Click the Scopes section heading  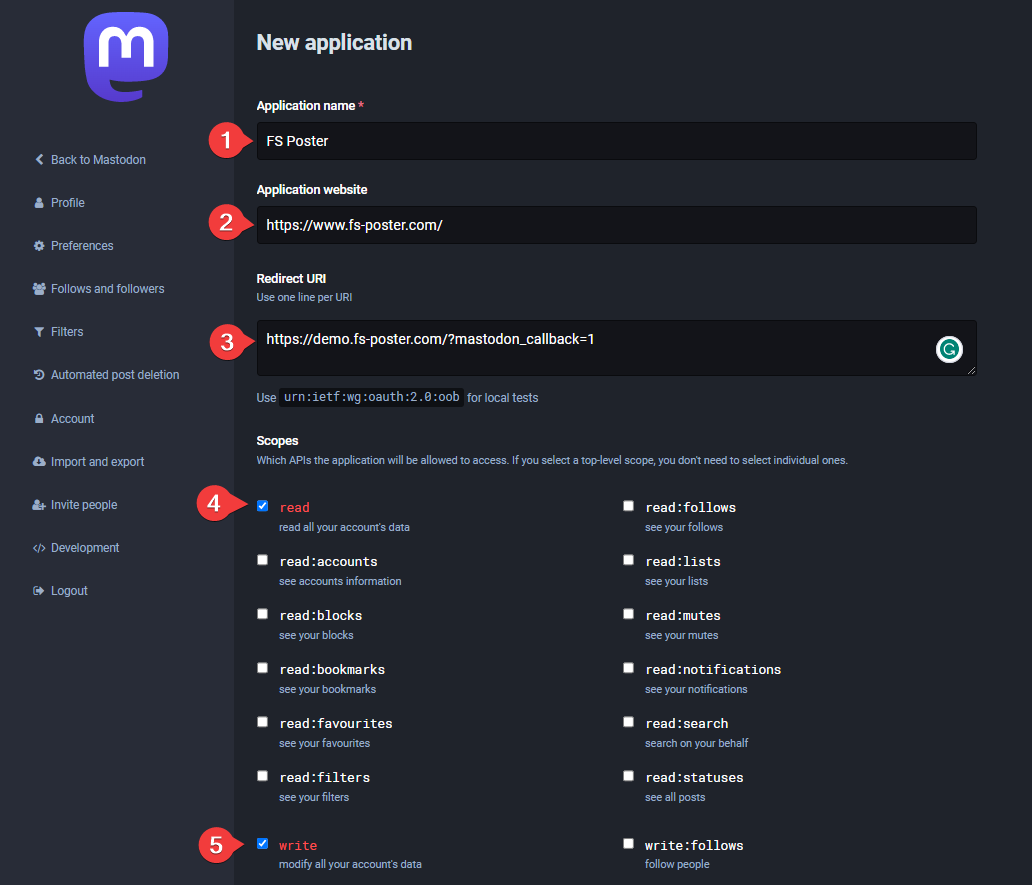pyautogui.click(x=277, y=441)
